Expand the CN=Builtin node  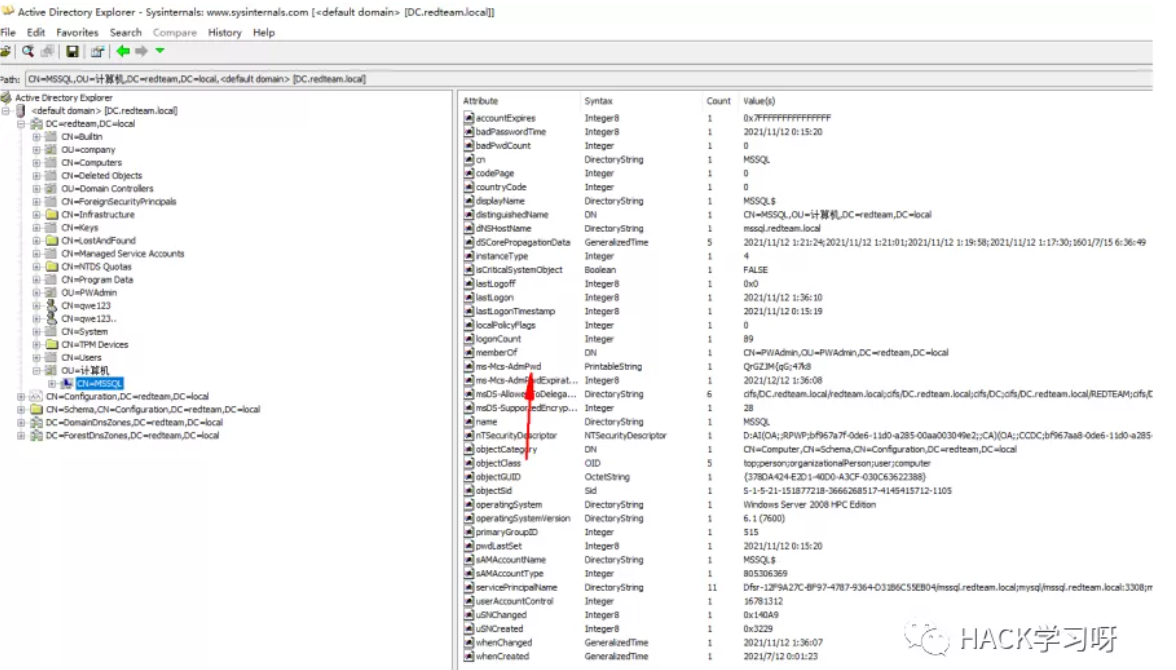point(36,137)
